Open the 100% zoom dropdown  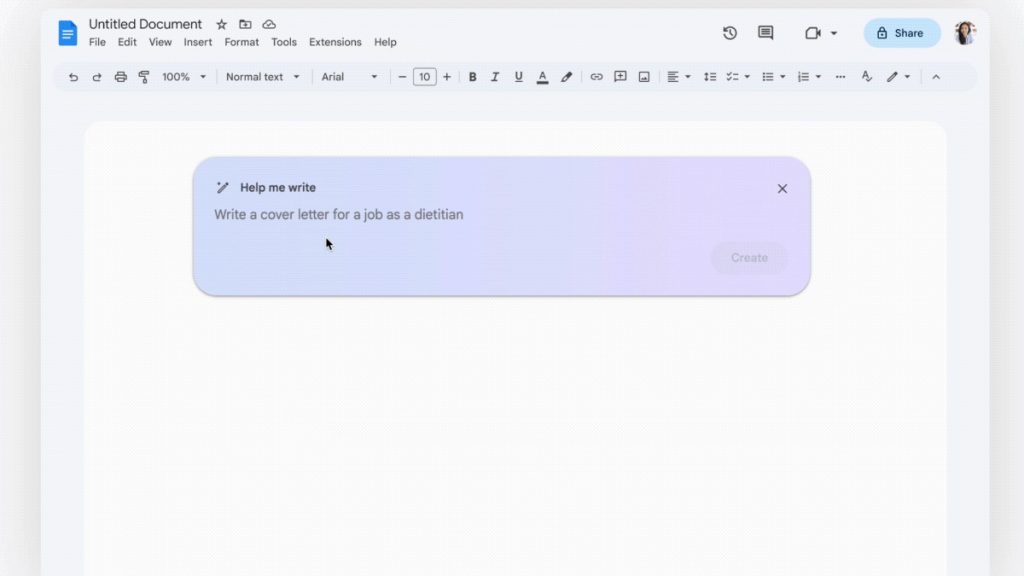184,77
